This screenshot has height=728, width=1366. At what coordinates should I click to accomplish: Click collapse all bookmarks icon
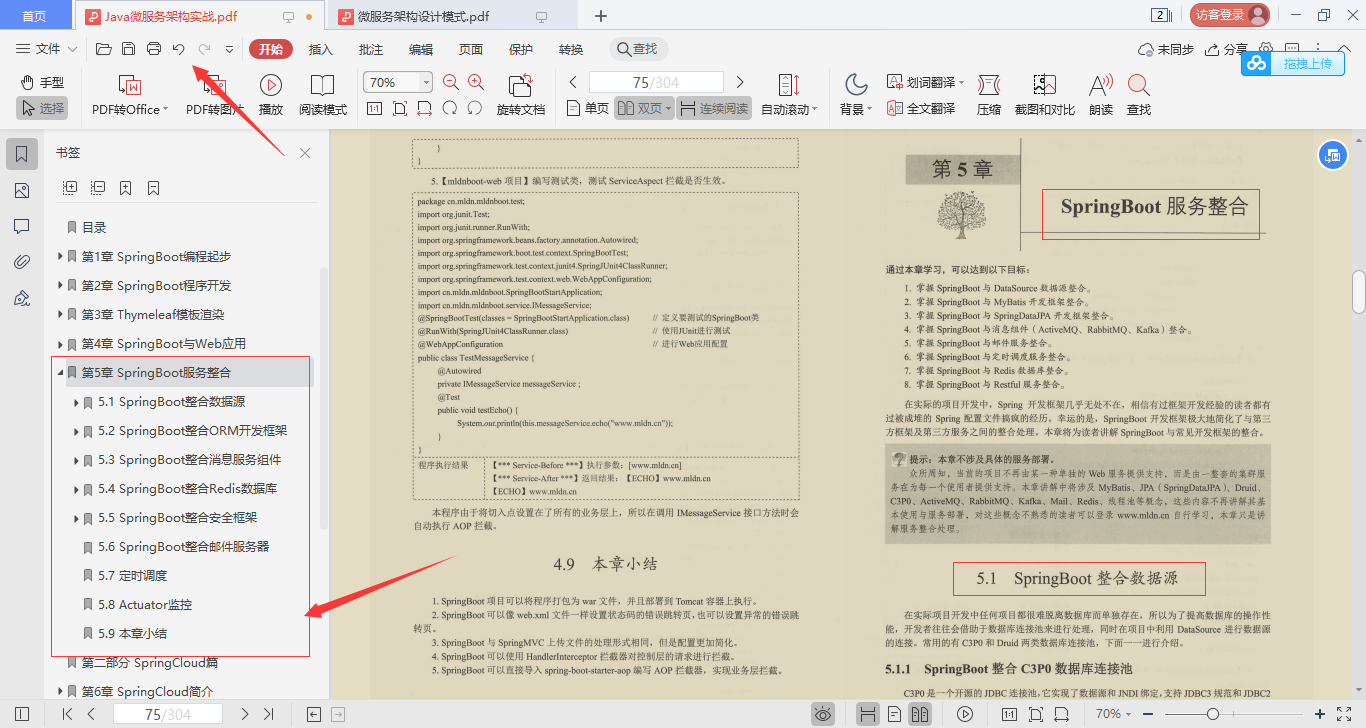98,187
